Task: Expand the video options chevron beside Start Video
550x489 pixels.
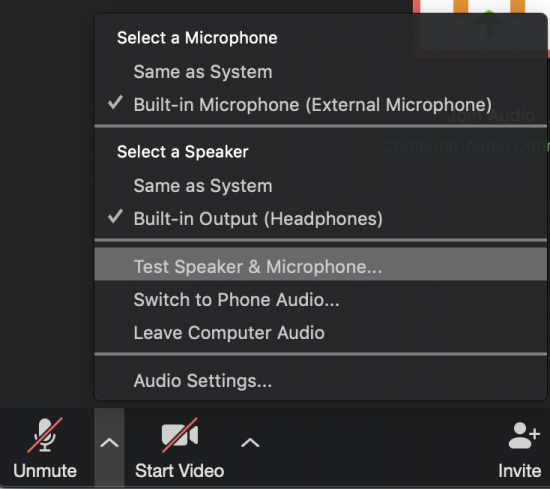Action: (250, 443)
